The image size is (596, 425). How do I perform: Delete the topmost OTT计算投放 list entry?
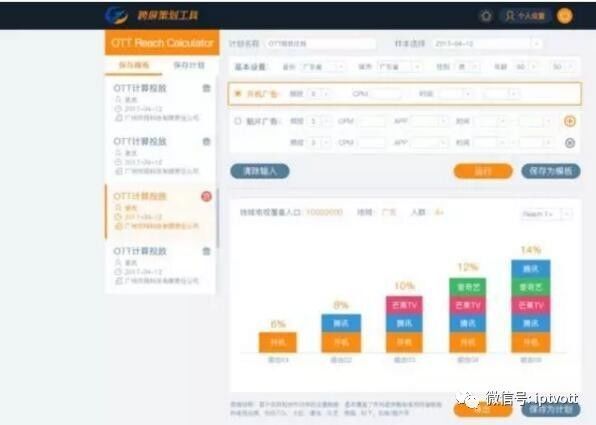[206, 88]
